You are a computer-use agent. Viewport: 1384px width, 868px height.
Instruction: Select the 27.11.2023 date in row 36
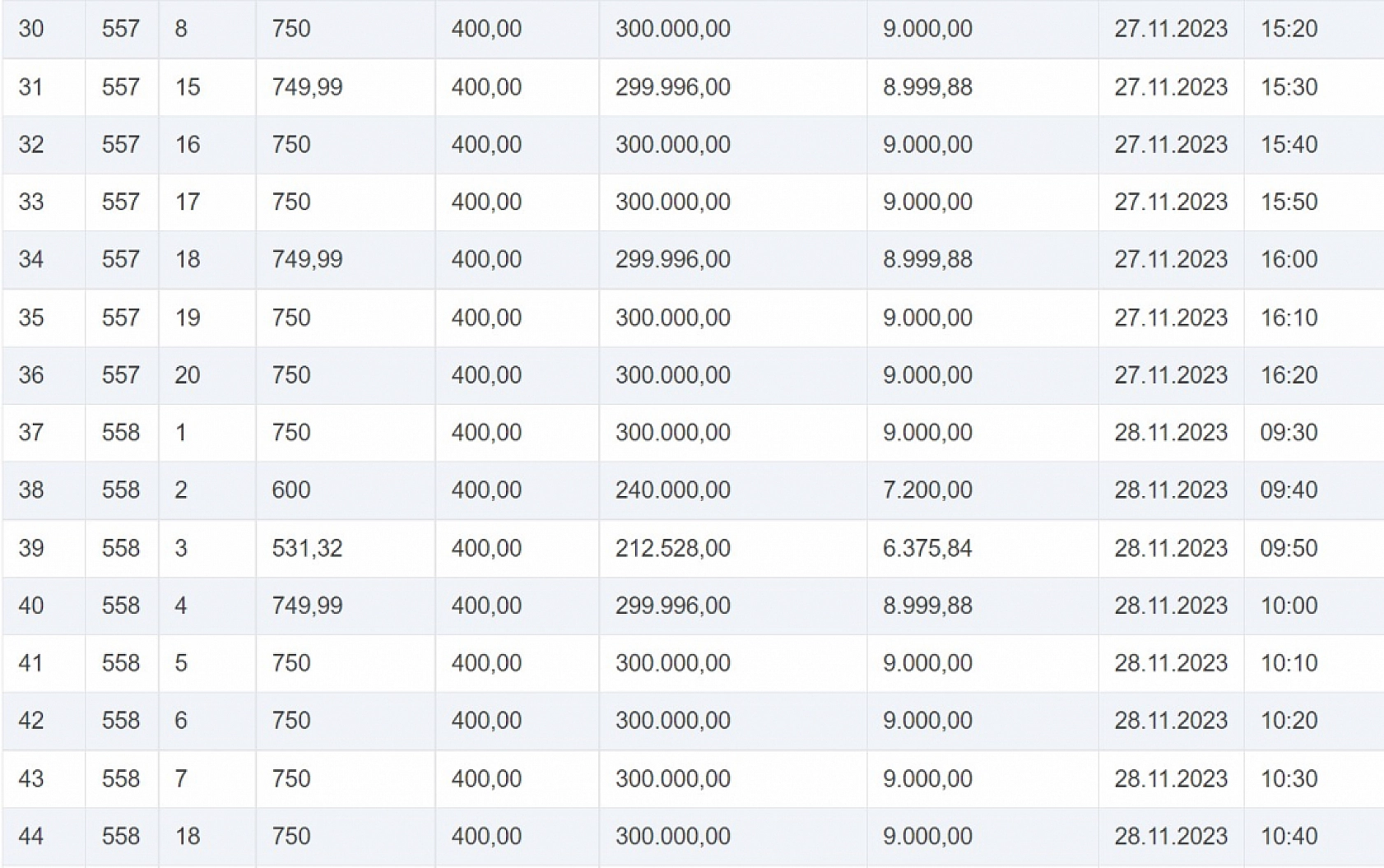tap(1170, 375)
